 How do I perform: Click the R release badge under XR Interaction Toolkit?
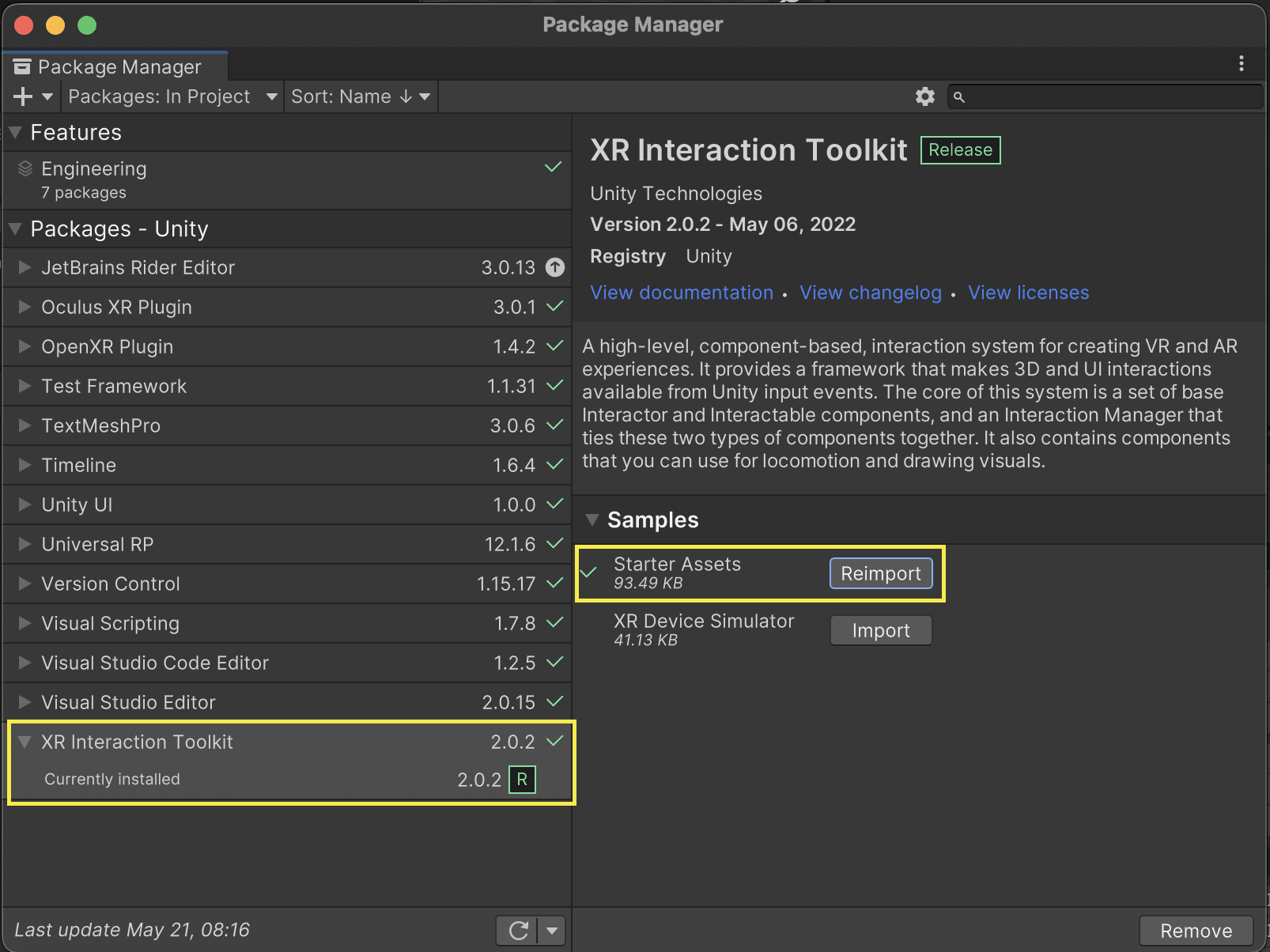[x=522, y=780]
